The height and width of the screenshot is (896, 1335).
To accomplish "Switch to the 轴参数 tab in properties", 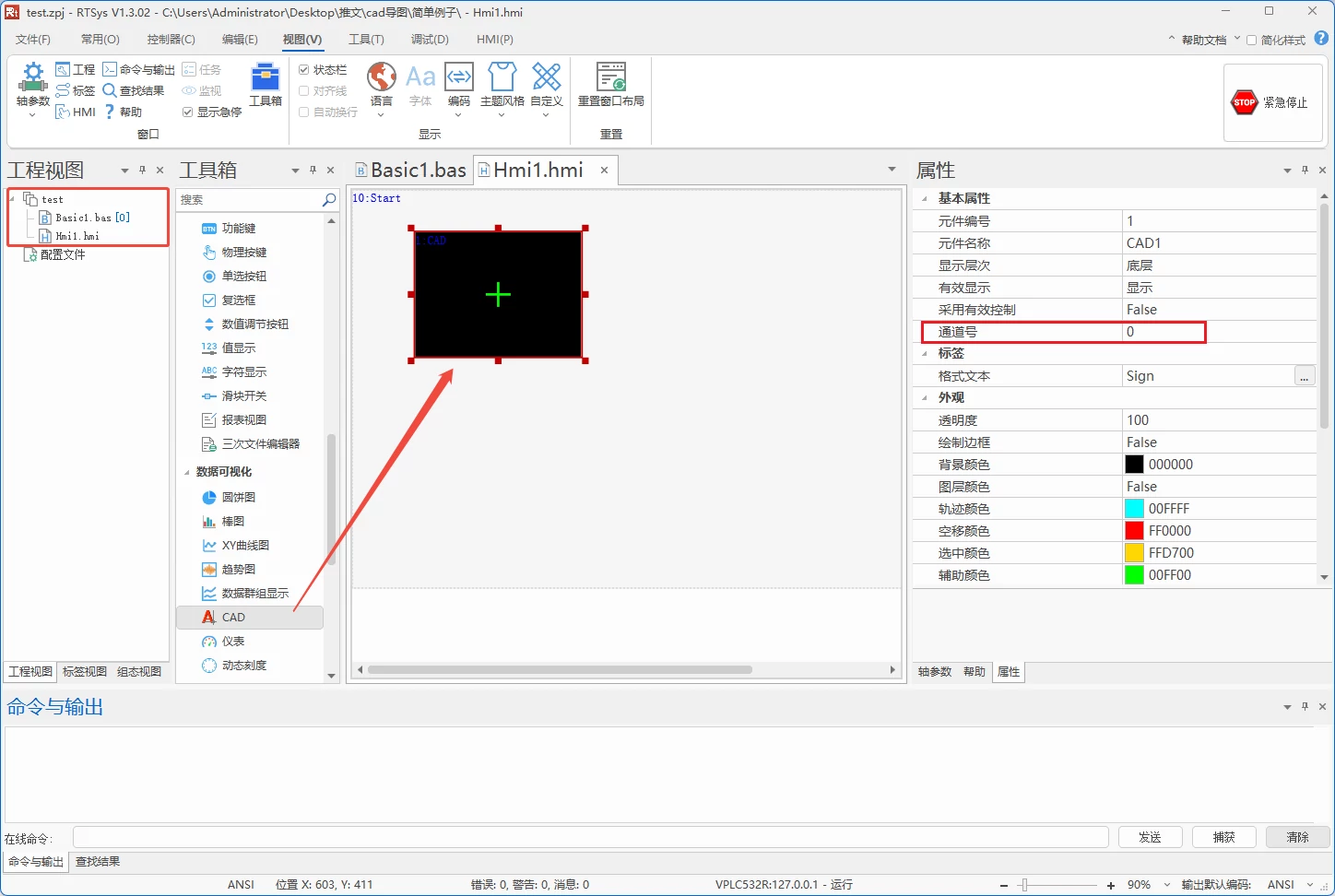I will point(935,672).
